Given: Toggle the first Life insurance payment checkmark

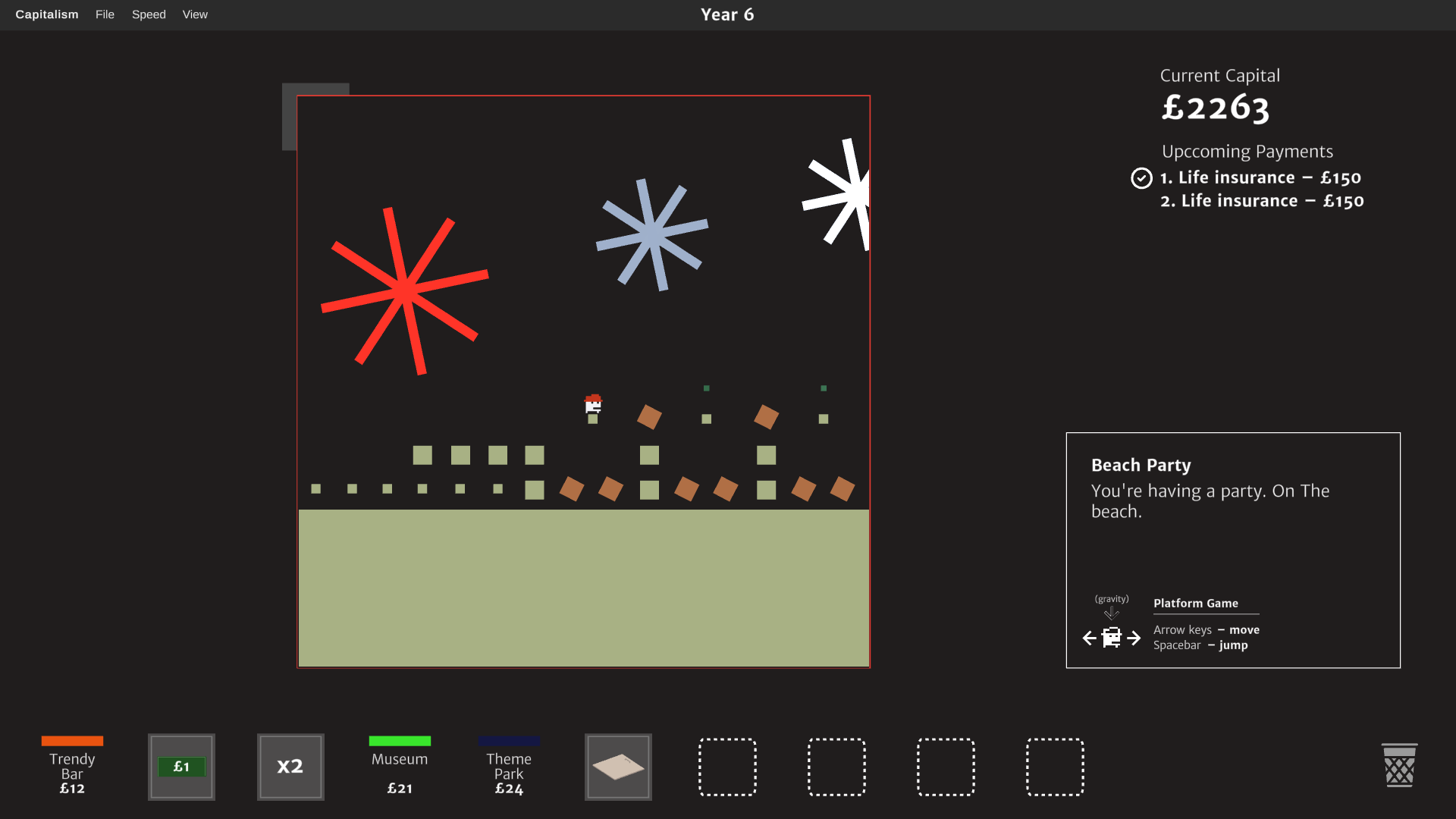Looking at the screenshot, I should click(1141, 178).
